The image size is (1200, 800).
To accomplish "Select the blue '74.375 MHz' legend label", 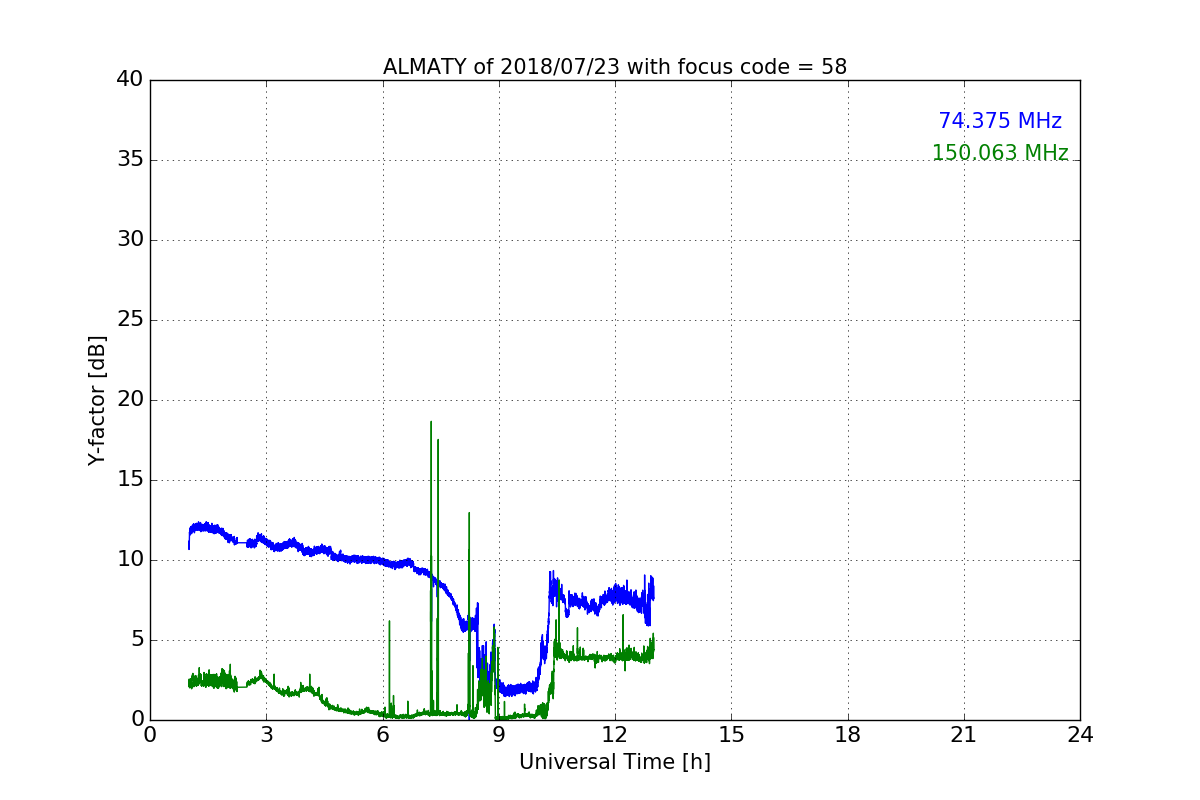I will point(1000,121).
